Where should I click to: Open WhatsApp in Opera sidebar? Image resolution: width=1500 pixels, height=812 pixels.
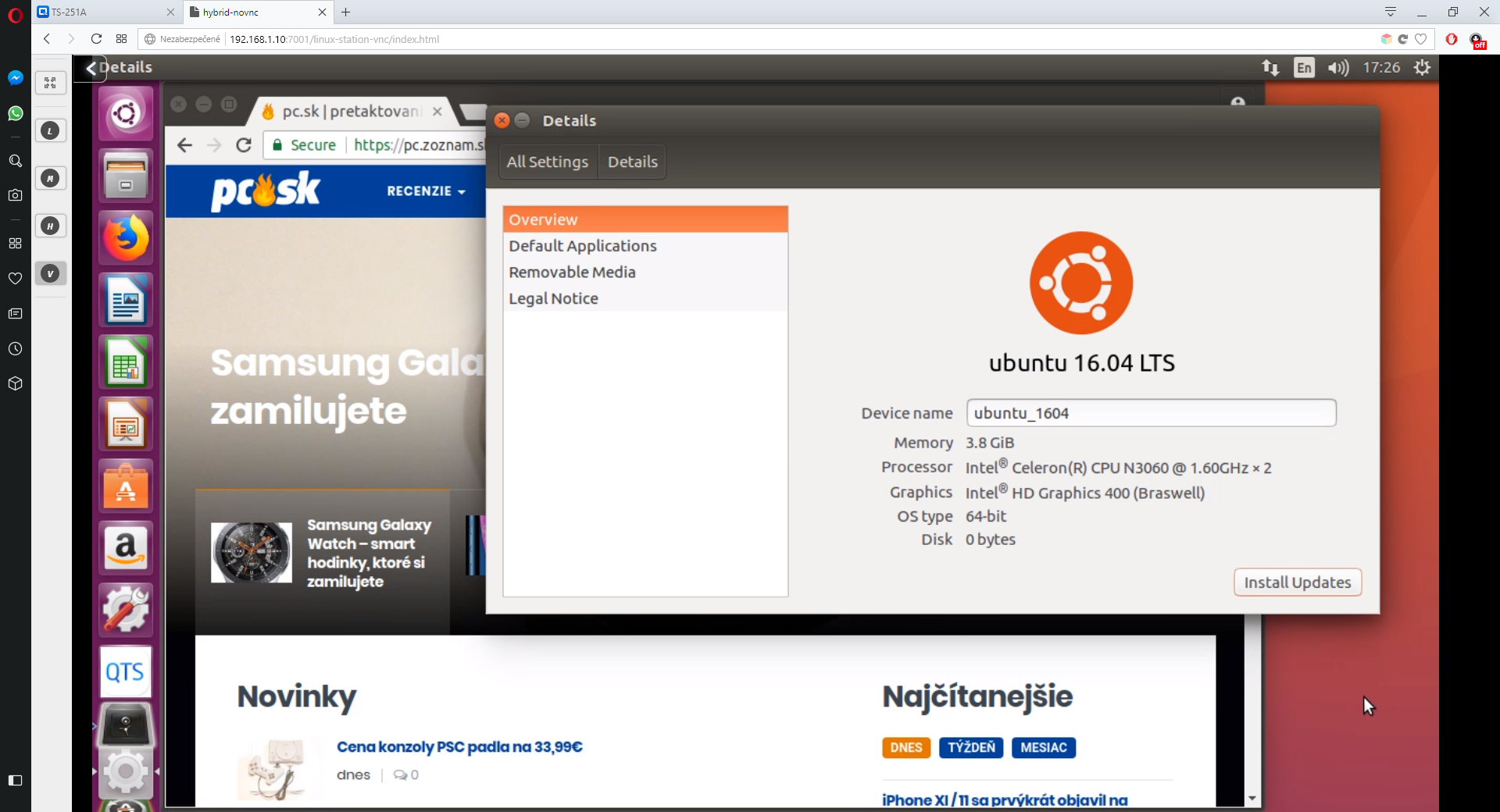(15, 114)
